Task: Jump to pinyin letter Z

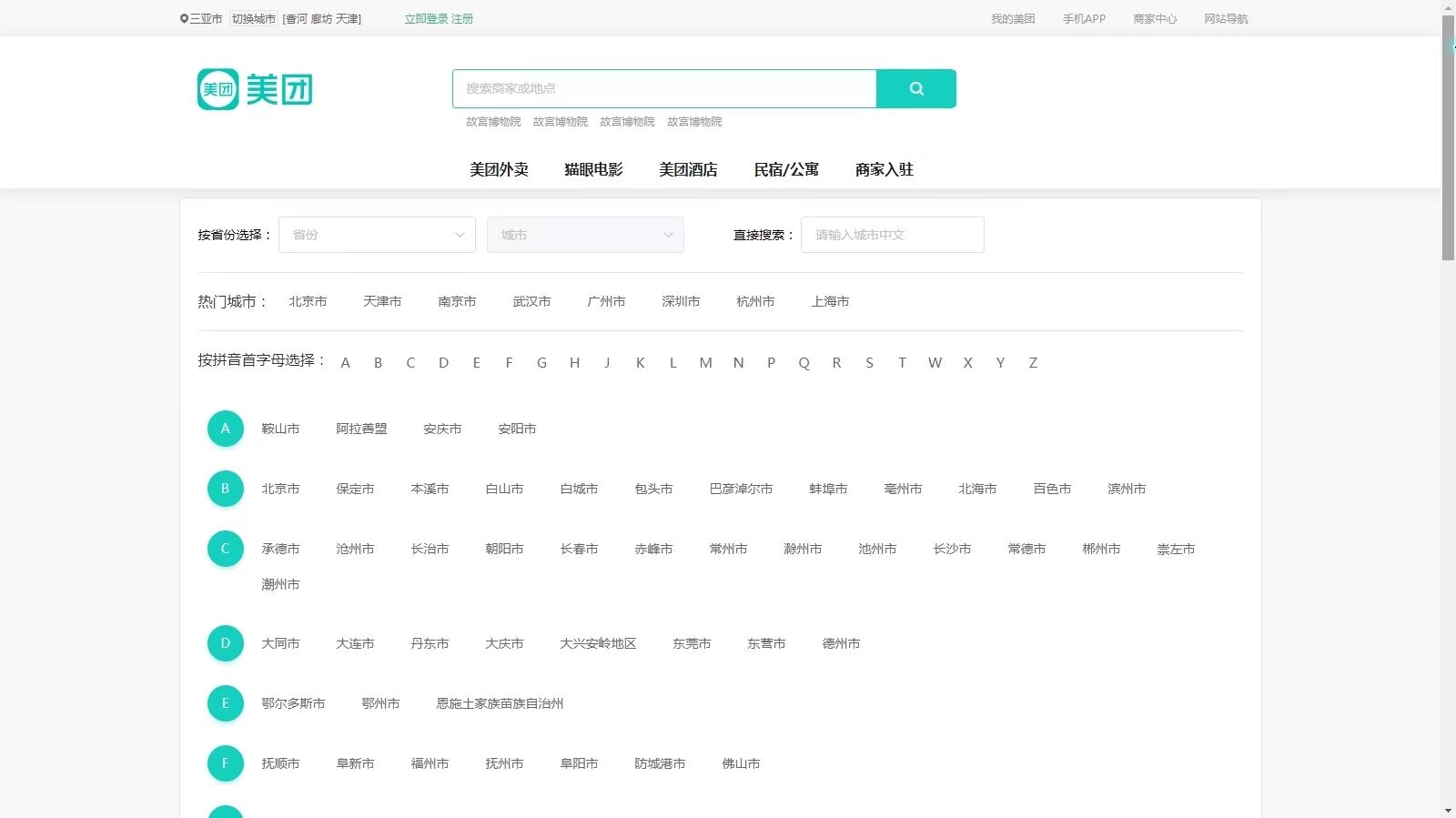Action: [1033, 363]
